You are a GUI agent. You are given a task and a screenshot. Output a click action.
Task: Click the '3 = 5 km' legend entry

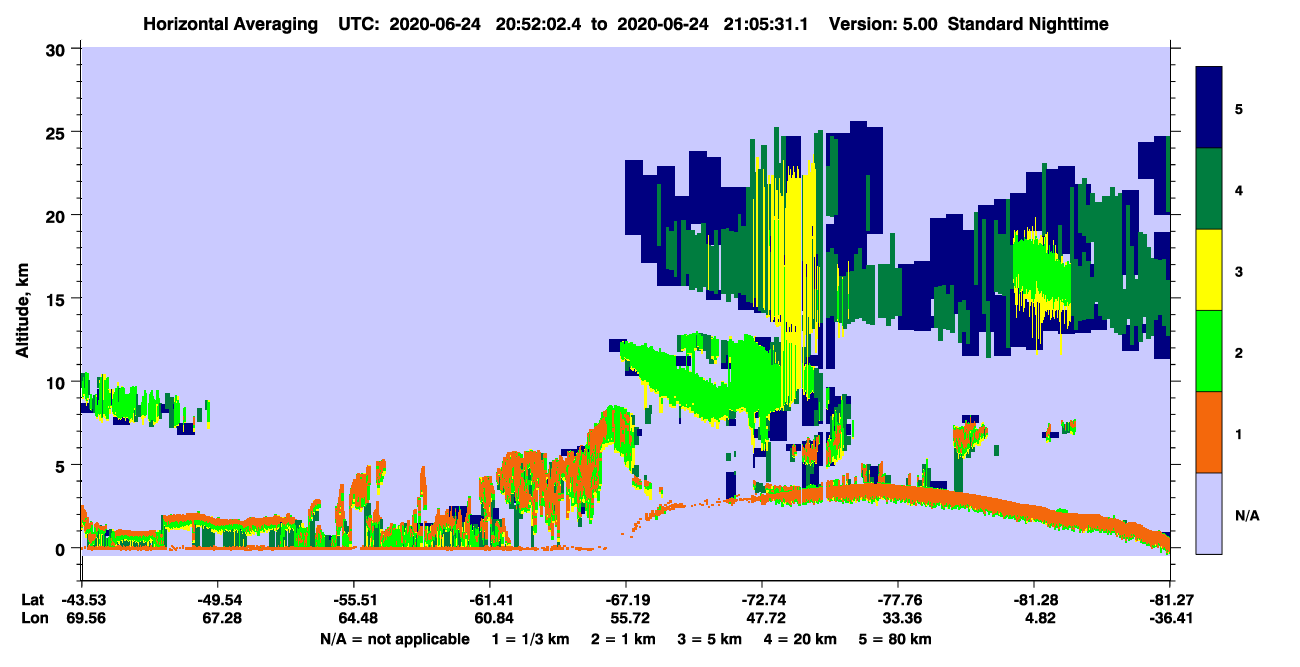709,639
